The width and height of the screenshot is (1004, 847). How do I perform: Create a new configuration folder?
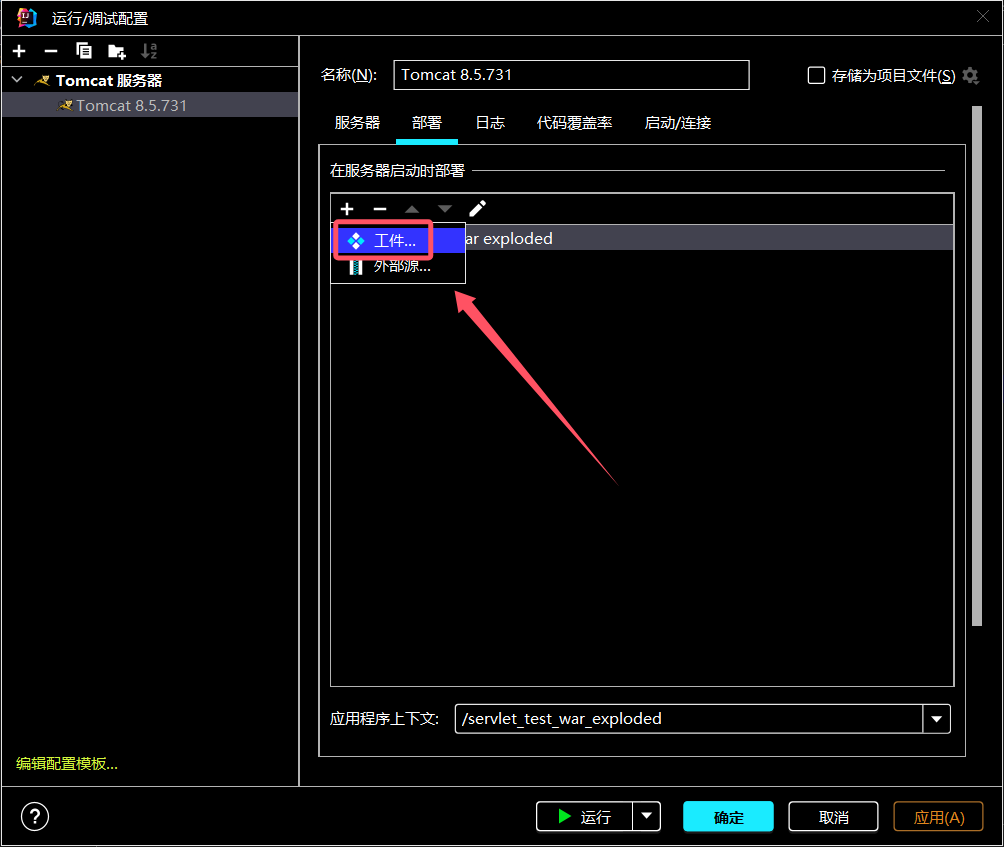click(x=117, y=51)
